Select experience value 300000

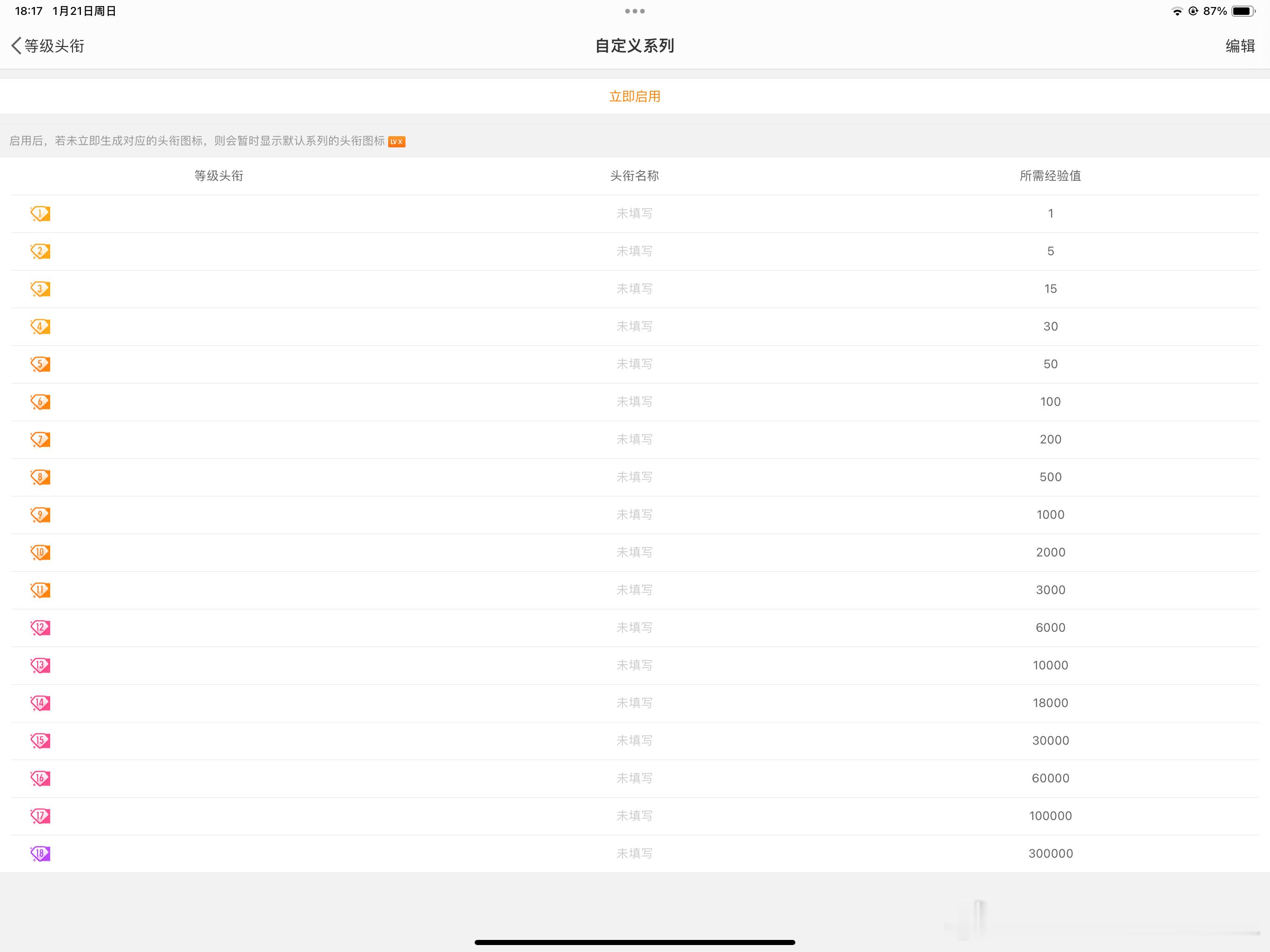click(x=1050, y=853)
